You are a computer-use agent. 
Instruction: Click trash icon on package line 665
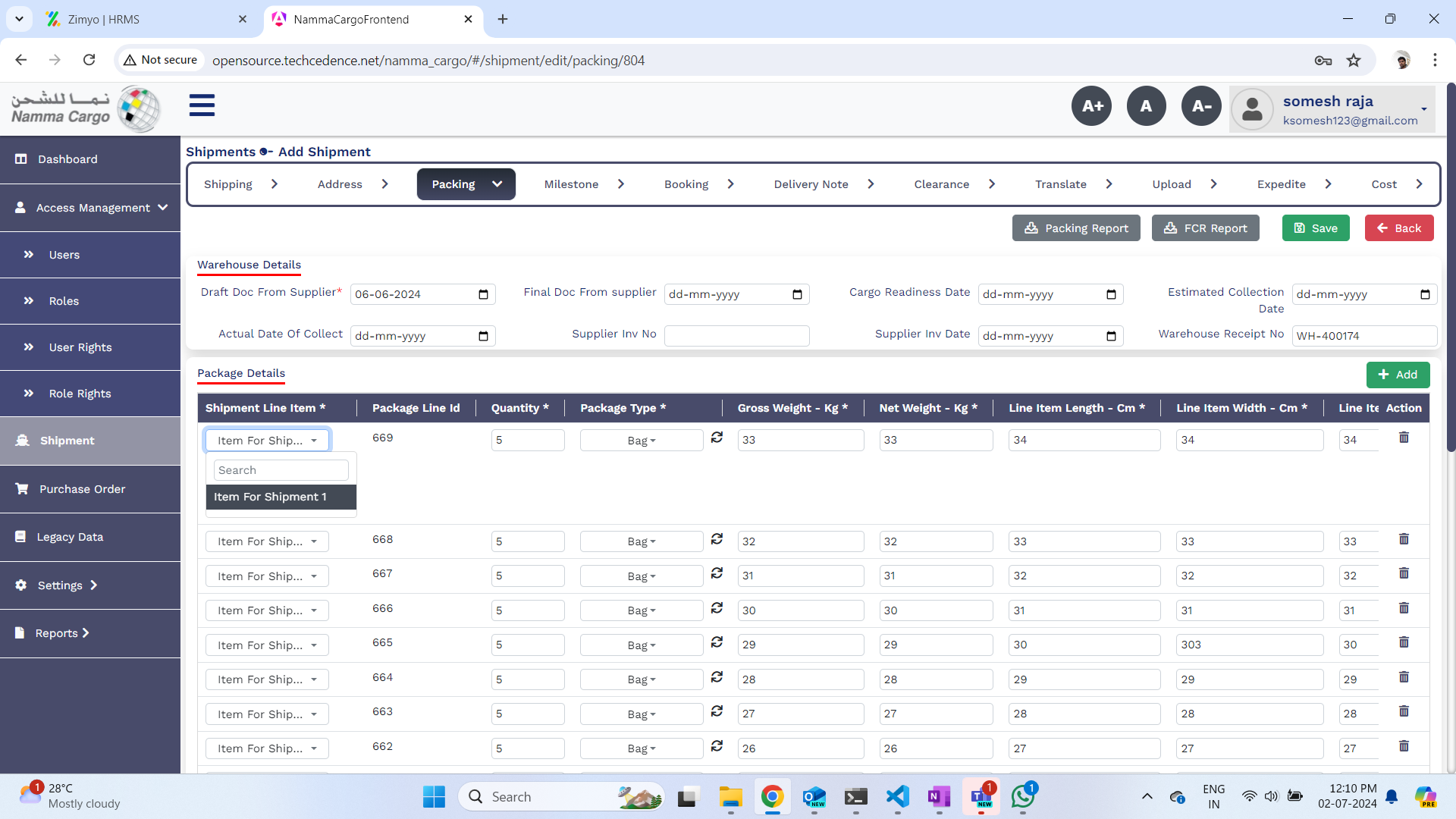(1404, 642)
